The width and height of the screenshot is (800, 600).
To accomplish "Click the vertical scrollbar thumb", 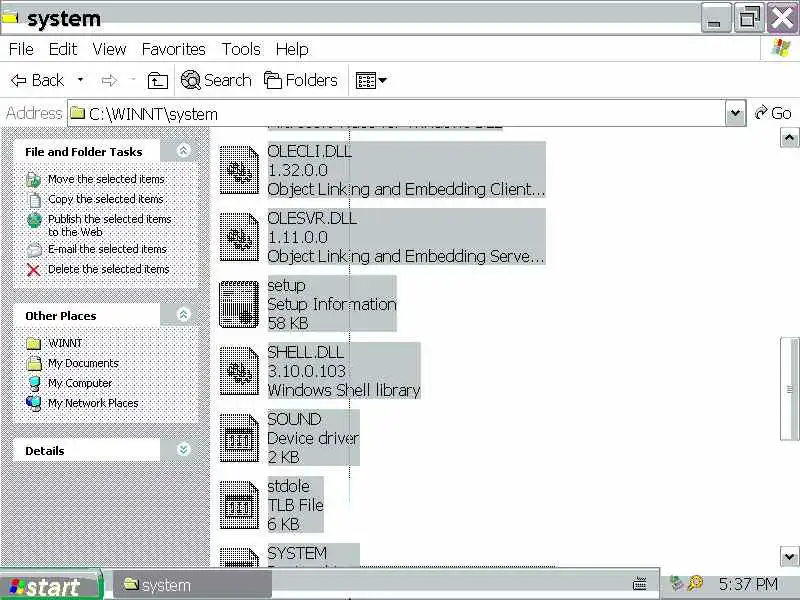I will click(x=789, y=389).
